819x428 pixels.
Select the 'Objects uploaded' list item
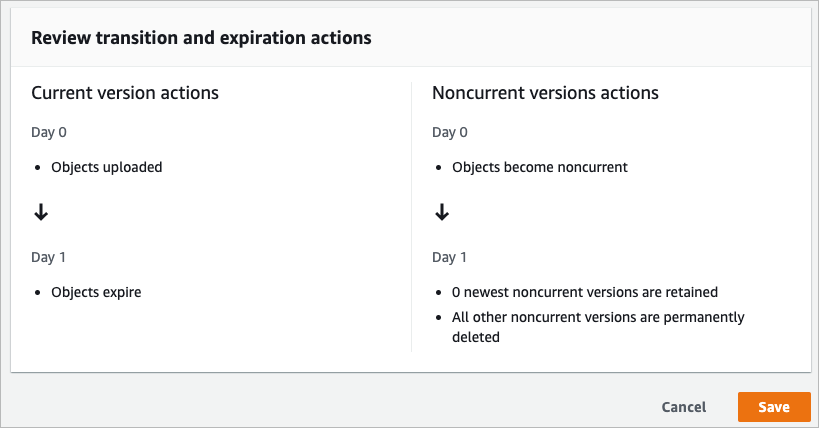pos(107,167)
